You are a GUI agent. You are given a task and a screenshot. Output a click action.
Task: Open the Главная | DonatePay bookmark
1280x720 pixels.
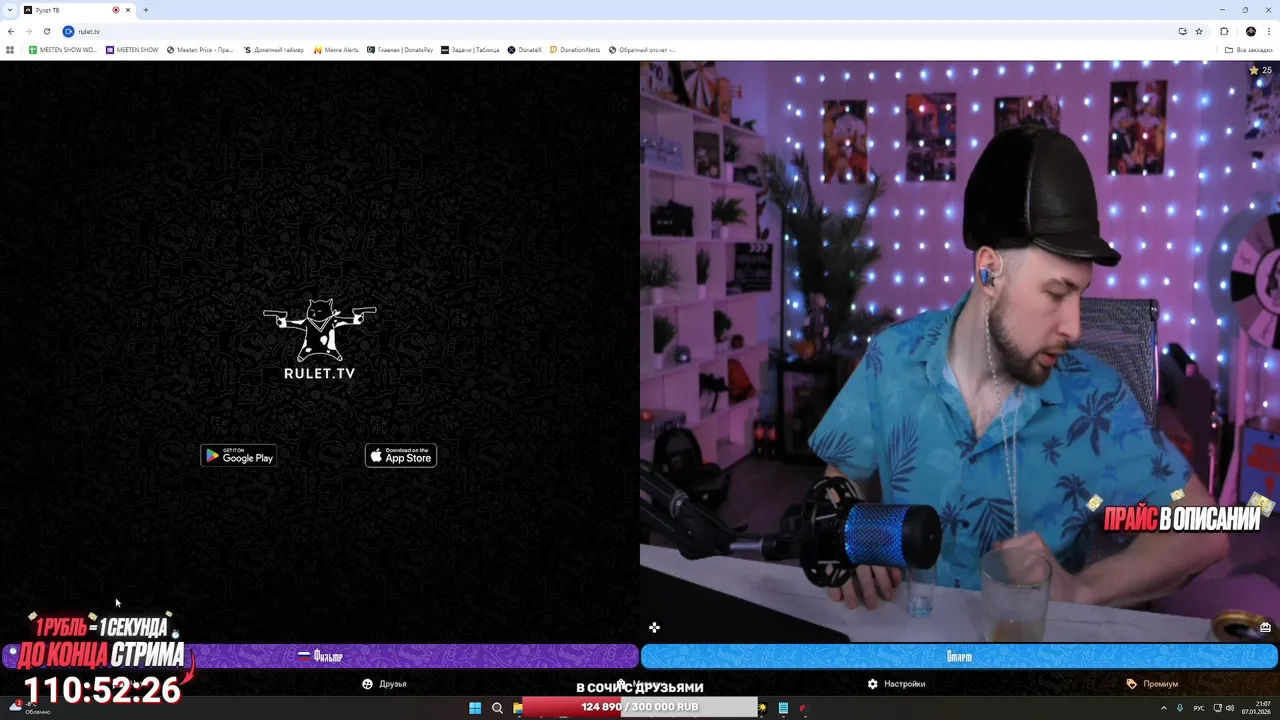(x=400, y=49)
